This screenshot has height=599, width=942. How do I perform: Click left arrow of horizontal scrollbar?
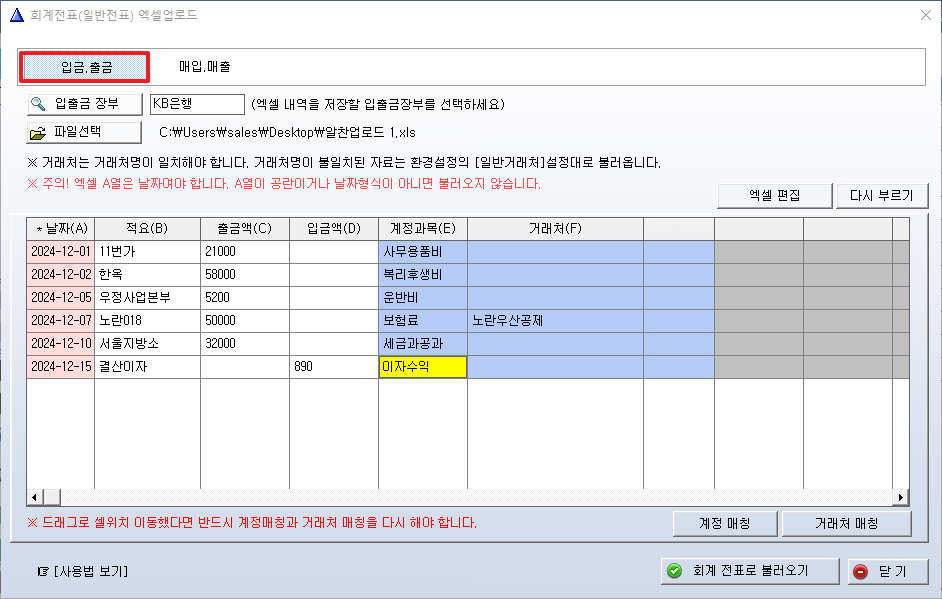tap(34, 497)
